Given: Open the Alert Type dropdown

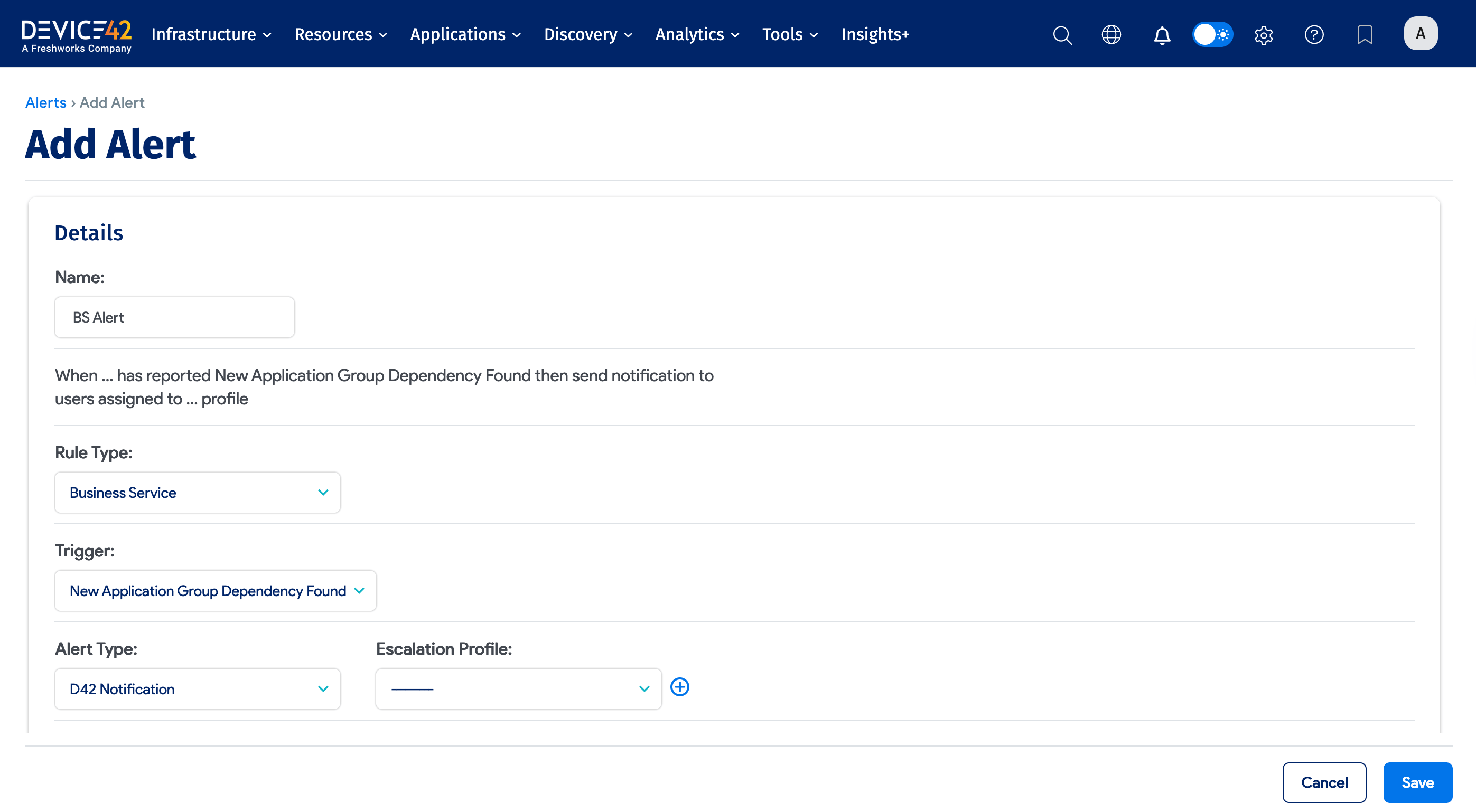Looking at the screenshot, I should point(197,688).
